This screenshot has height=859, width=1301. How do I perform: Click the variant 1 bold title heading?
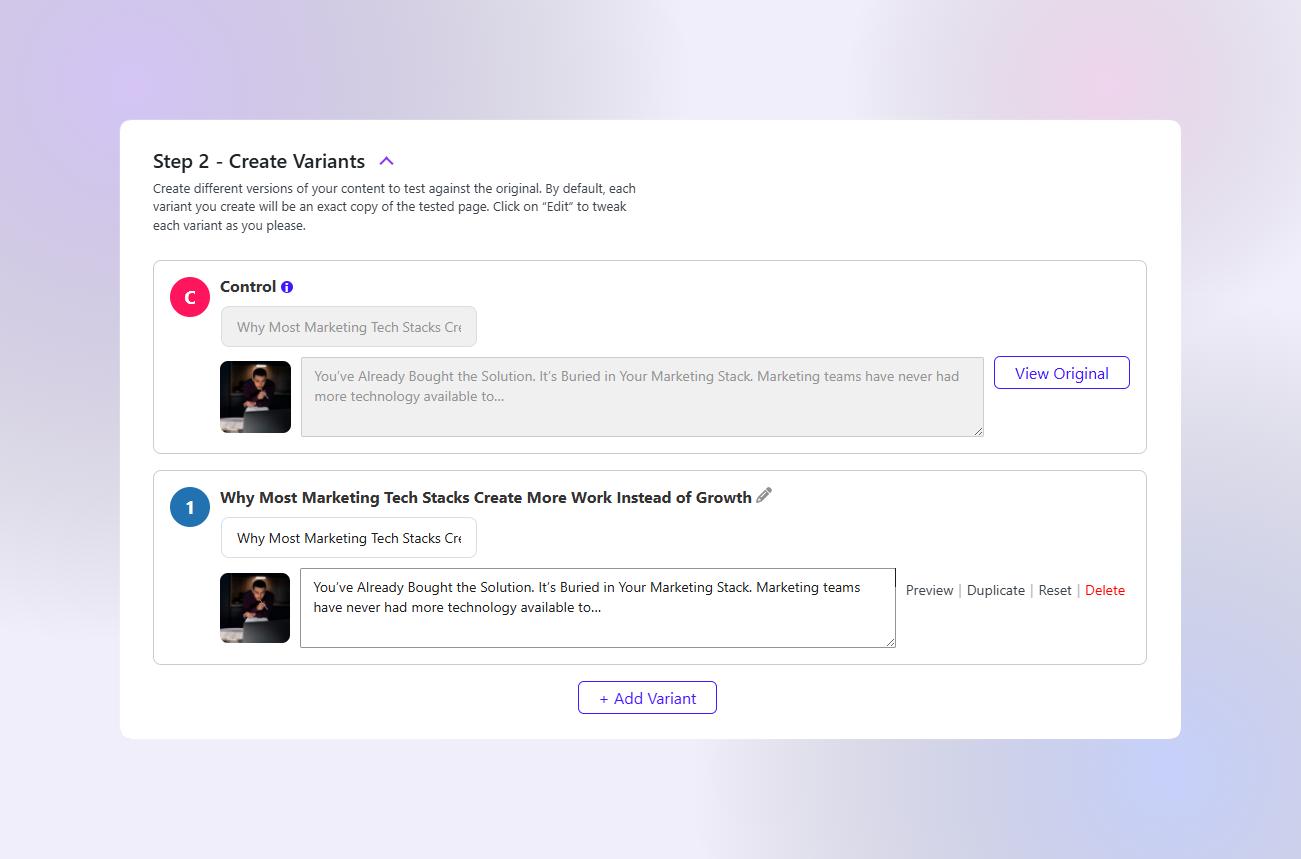click(486, 497)
